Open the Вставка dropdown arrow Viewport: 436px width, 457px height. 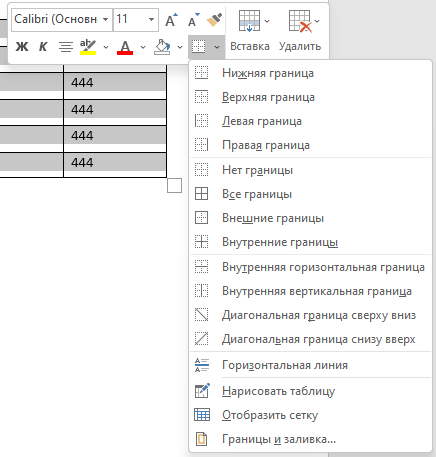coord(267,21)
